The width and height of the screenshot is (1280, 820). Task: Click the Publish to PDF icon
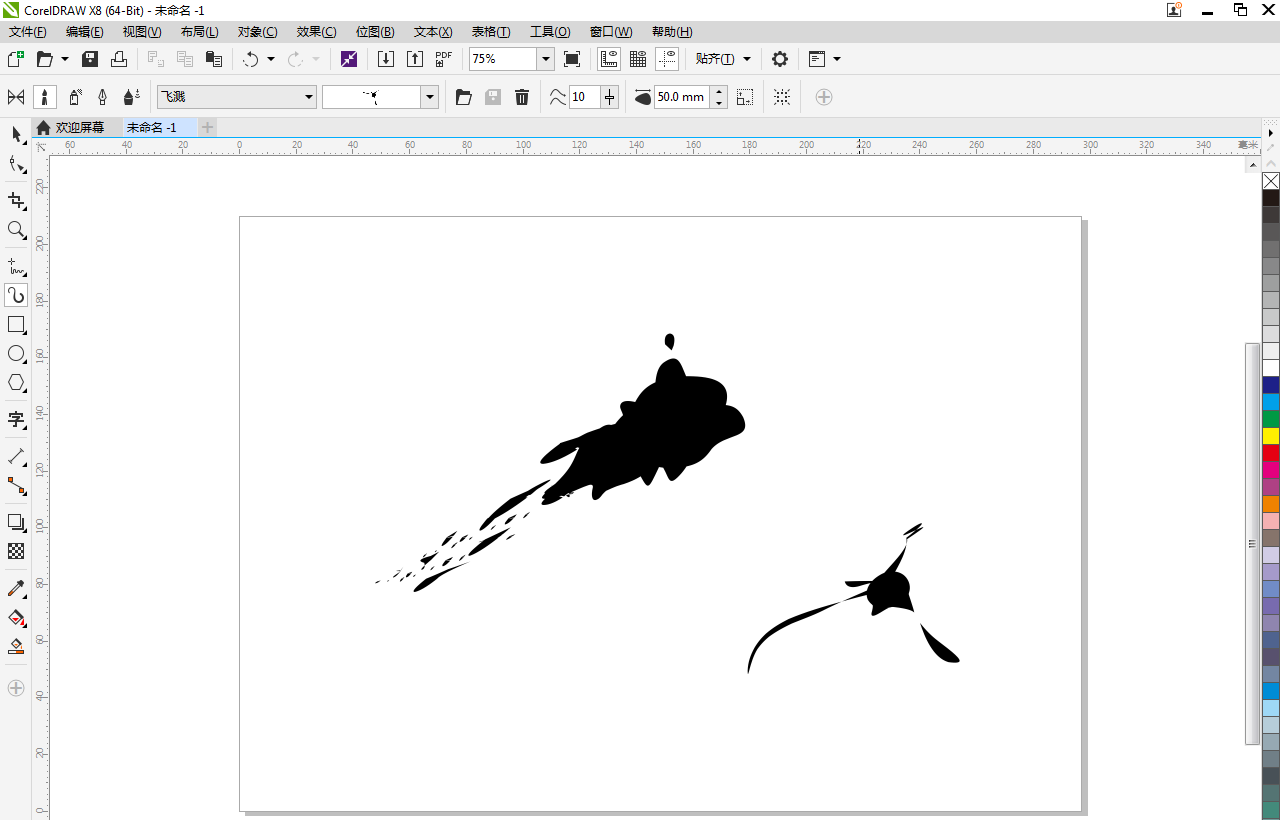444,59
